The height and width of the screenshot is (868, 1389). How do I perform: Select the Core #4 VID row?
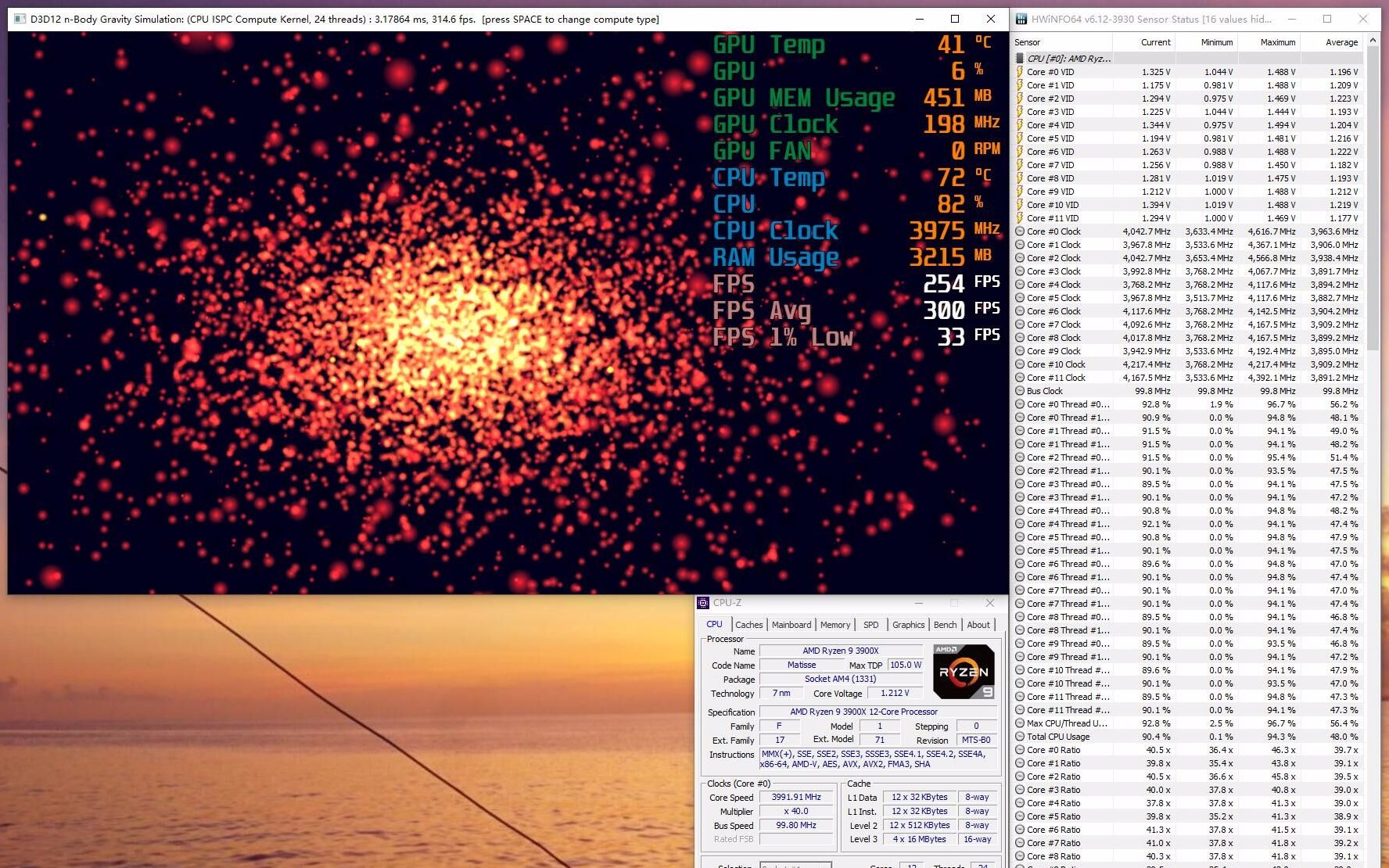point(1187,125)
